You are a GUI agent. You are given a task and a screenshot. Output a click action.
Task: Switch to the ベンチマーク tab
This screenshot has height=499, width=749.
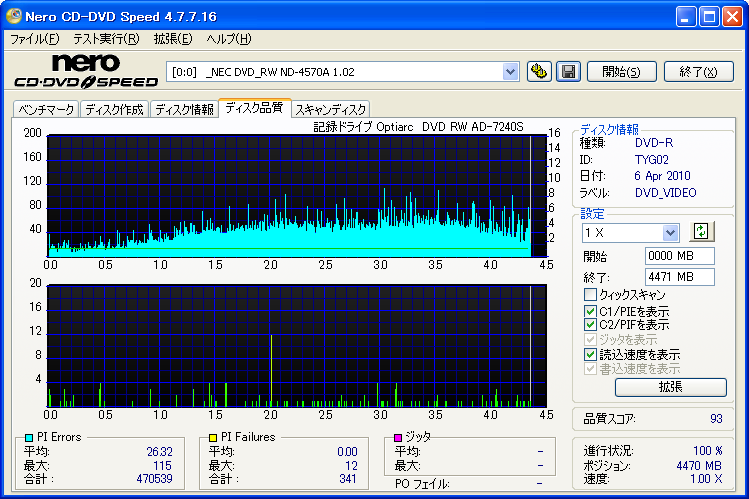46,109
